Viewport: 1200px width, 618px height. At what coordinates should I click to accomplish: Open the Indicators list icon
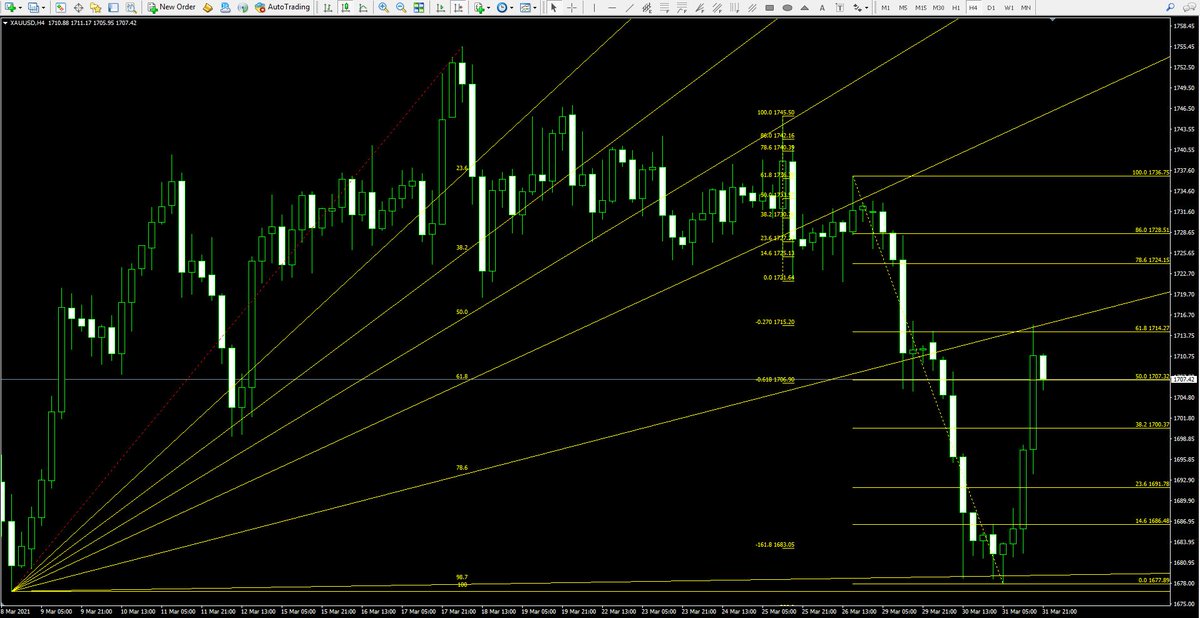(479, 7)
